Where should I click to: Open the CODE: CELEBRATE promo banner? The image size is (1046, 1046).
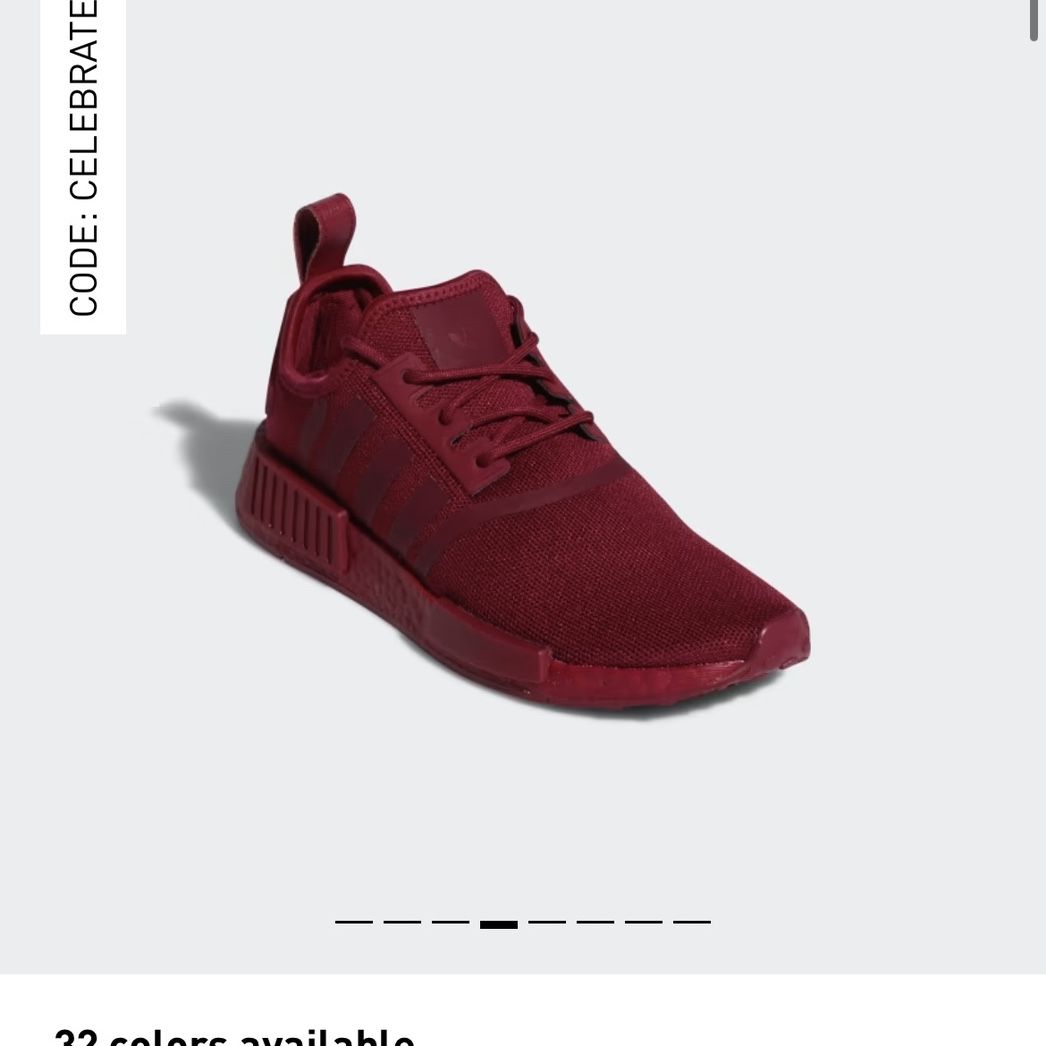pos(83,167)
